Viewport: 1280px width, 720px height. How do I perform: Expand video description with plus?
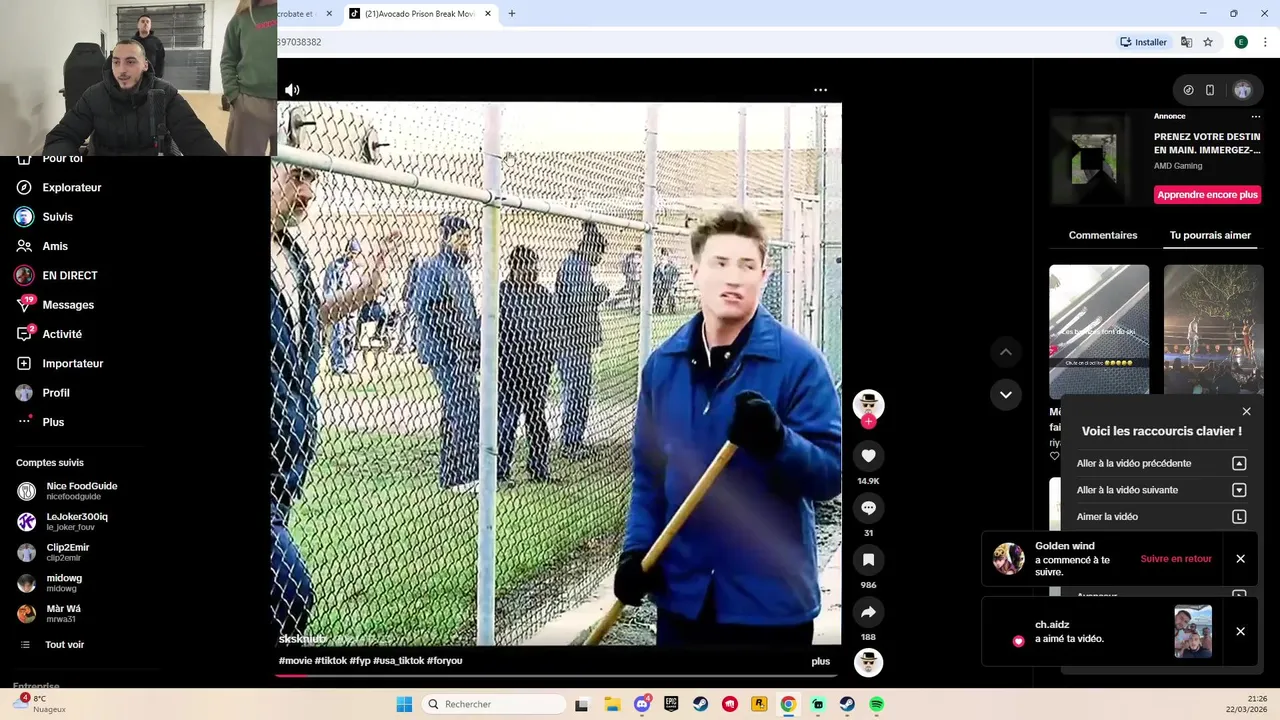point(820,661)
